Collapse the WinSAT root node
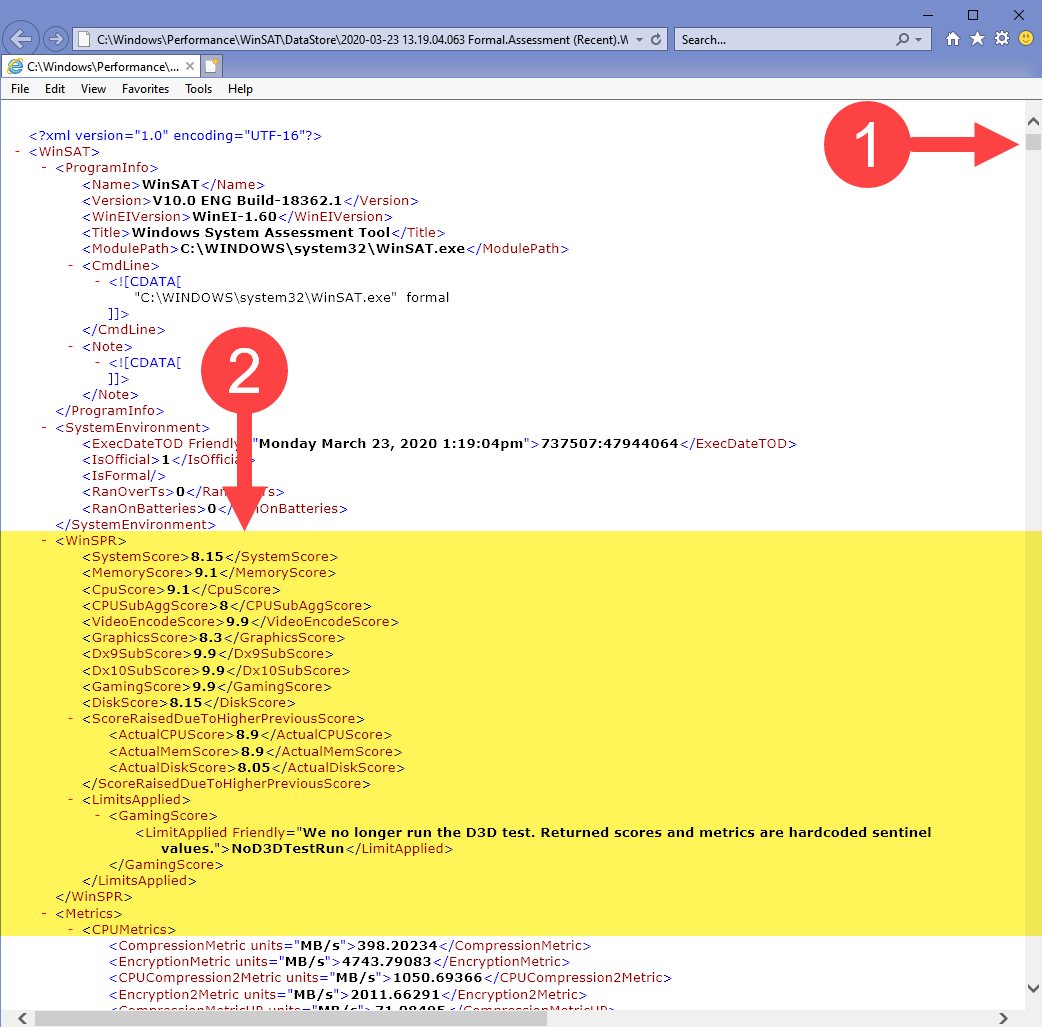Image resolution: width=1042 pixels, height=1027 pixels. (17, 152)
